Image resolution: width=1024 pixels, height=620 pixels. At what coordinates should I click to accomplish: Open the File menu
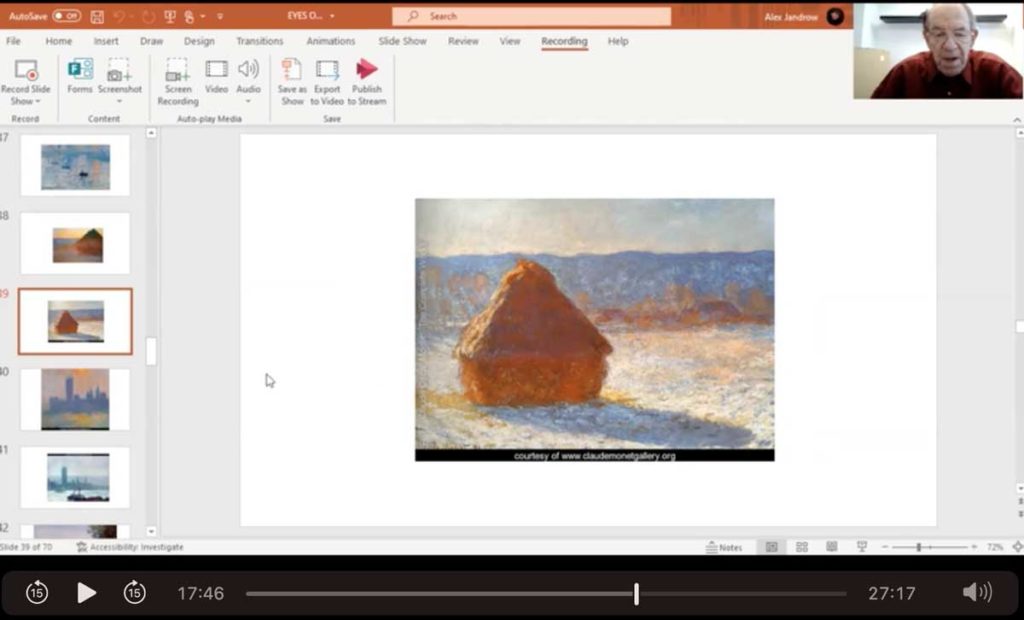(x=13, y=41)
